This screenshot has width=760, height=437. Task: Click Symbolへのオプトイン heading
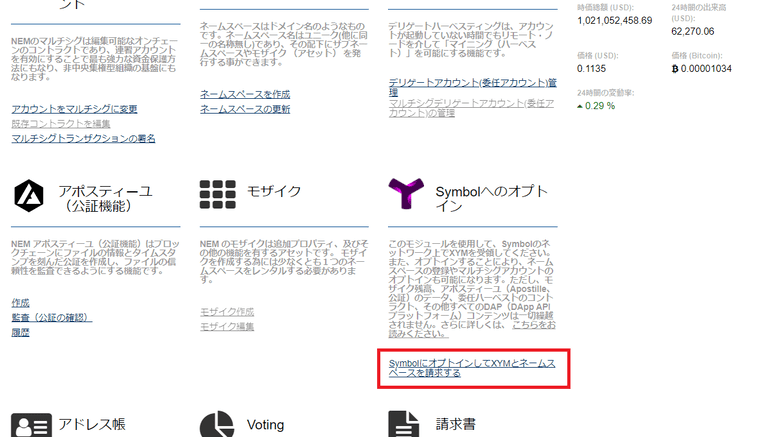pos(491,199)
